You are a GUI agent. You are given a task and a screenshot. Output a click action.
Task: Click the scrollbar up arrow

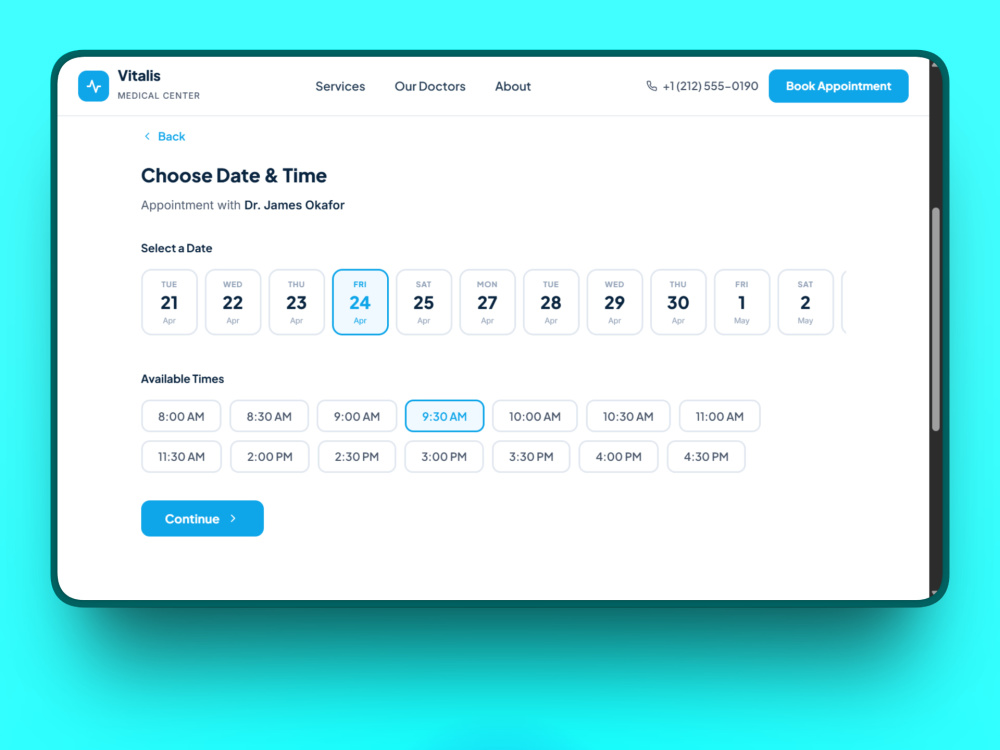[935, 64]
